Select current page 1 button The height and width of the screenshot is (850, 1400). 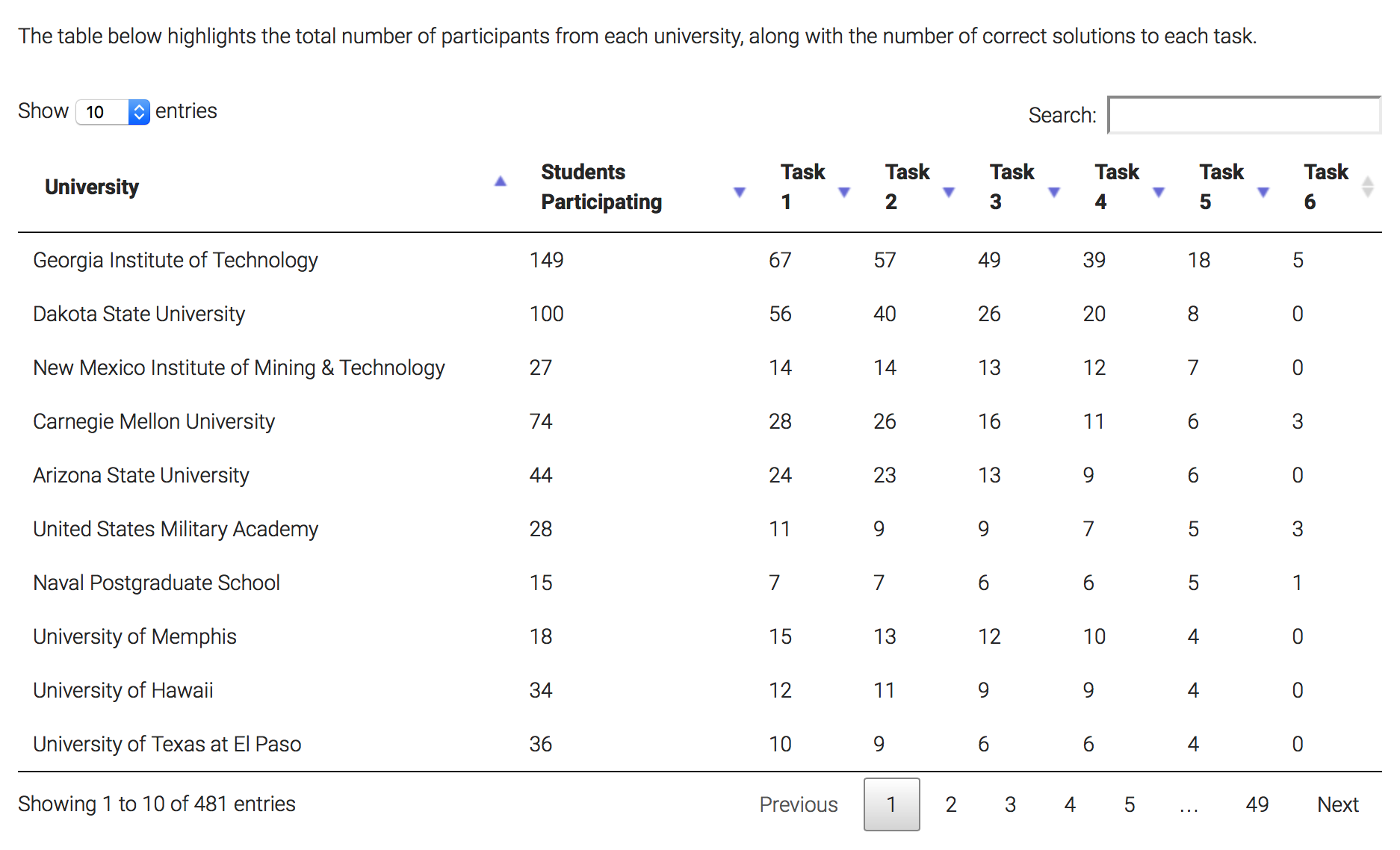pos(891,804)
